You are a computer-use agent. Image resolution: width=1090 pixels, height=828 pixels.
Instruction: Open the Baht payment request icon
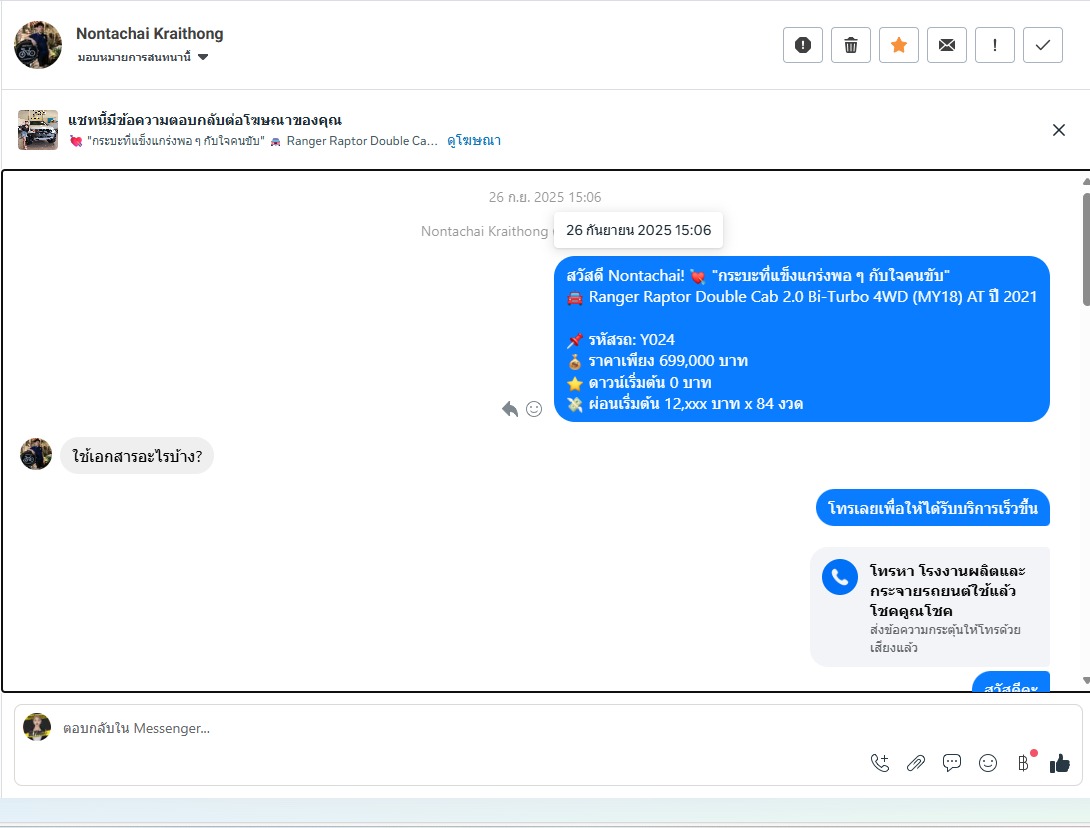pyautogui.click(x=1024, y=763)
